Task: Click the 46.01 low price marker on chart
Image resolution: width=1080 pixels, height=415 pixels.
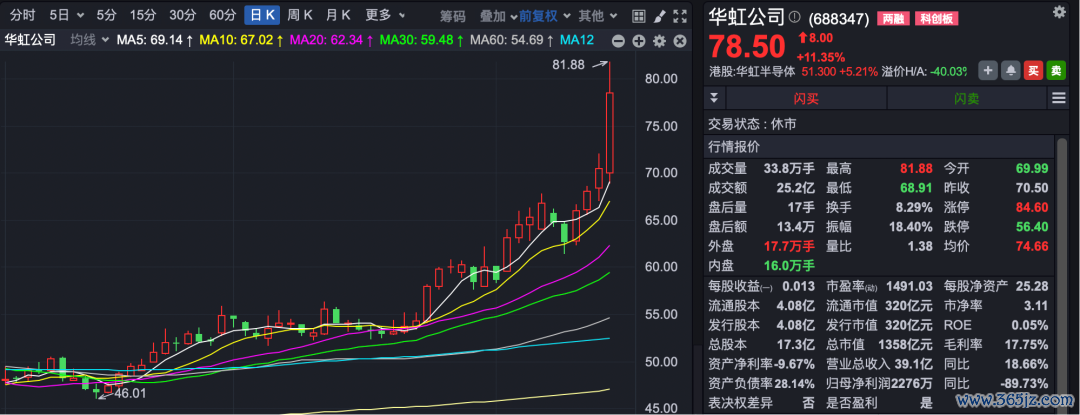Action: [x=130, y=394]
